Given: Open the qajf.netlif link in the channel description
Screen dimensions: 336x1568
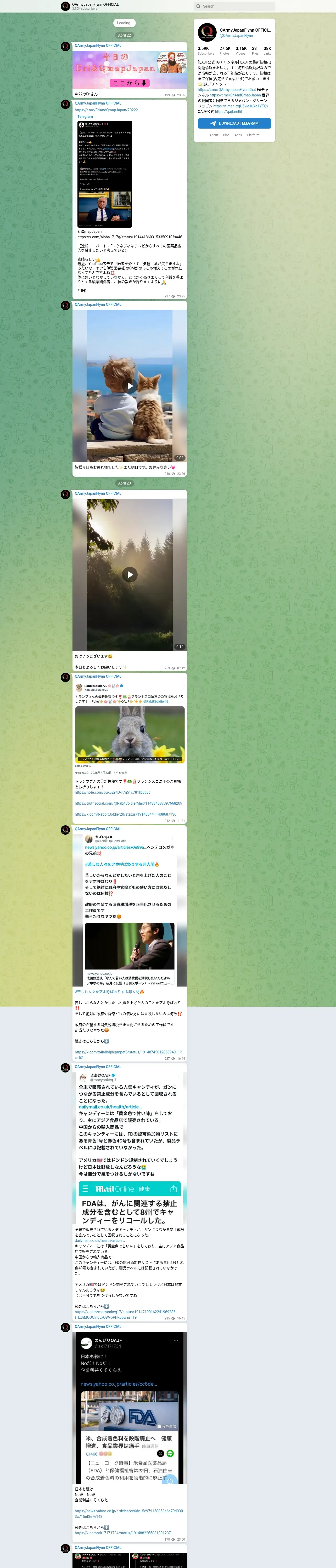Looking at the screenshot, I should pos(228,111).
